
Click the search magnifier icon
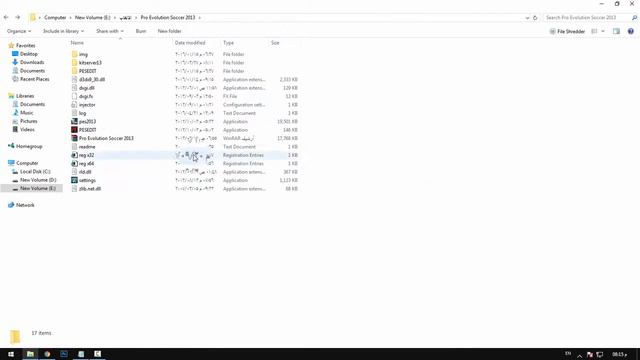[634, 18]
